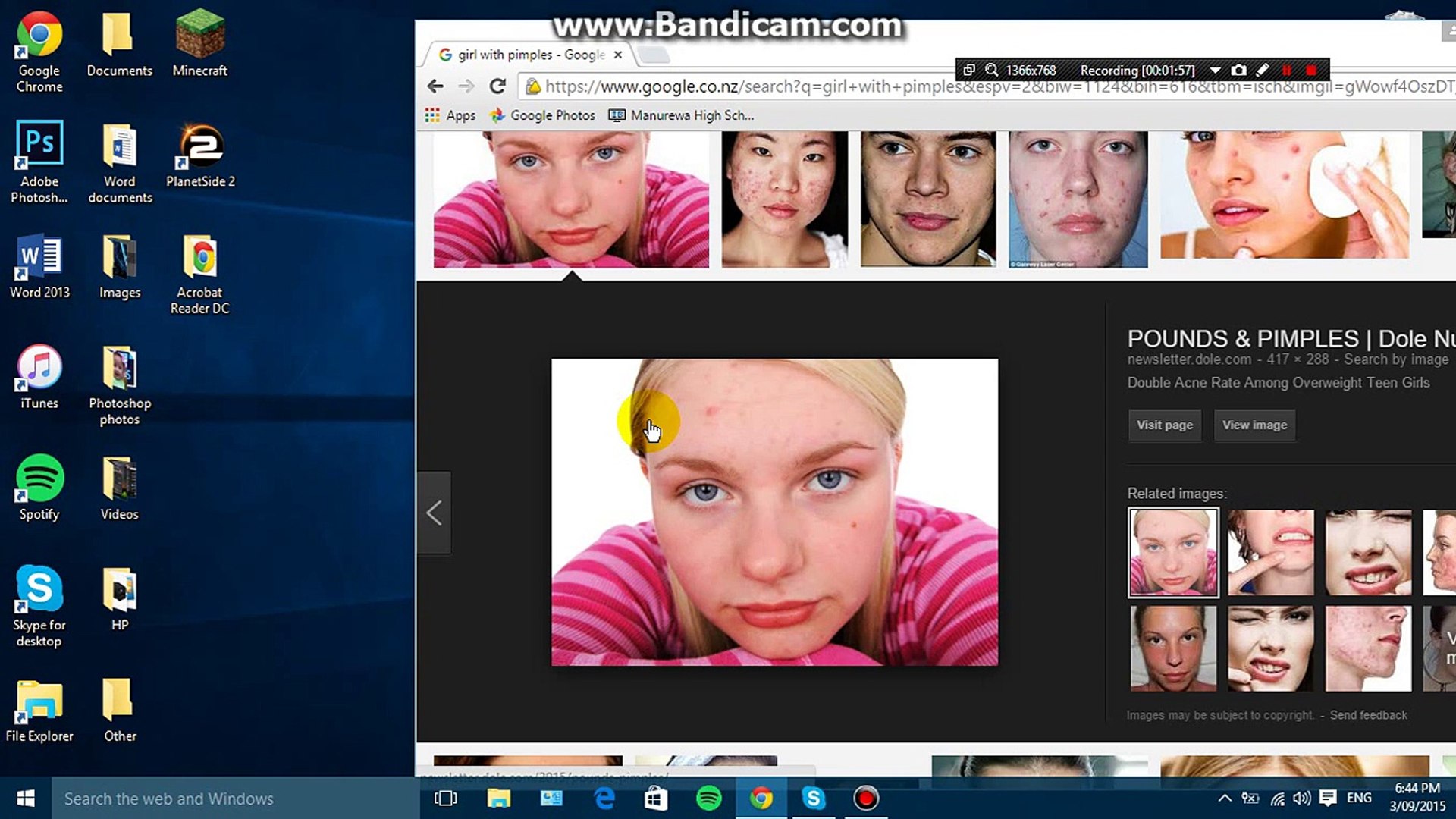
Task: Open Word 2013 desktop shortcut
Action: click(x=39, y=267)
